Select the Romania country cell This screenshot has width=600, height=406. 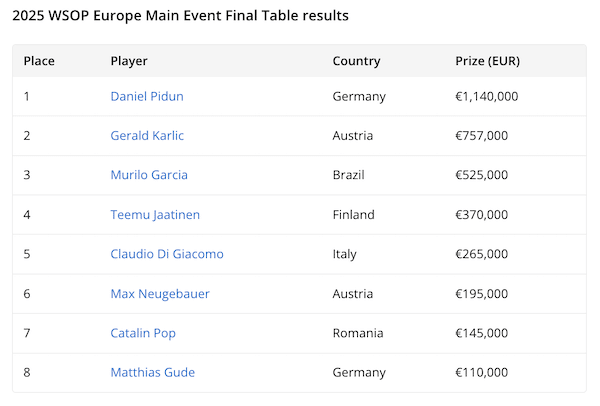358,333
